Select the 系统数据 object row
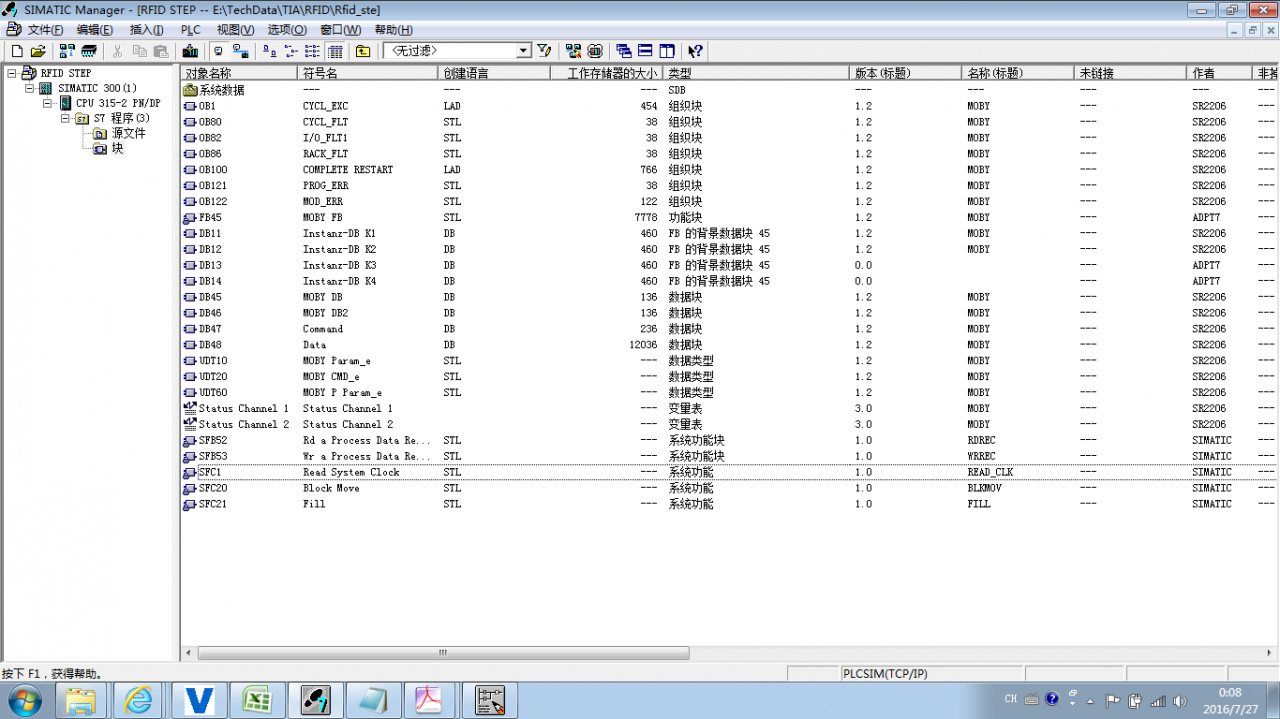Screen dimensions: 1280x719 coord(214,90)
